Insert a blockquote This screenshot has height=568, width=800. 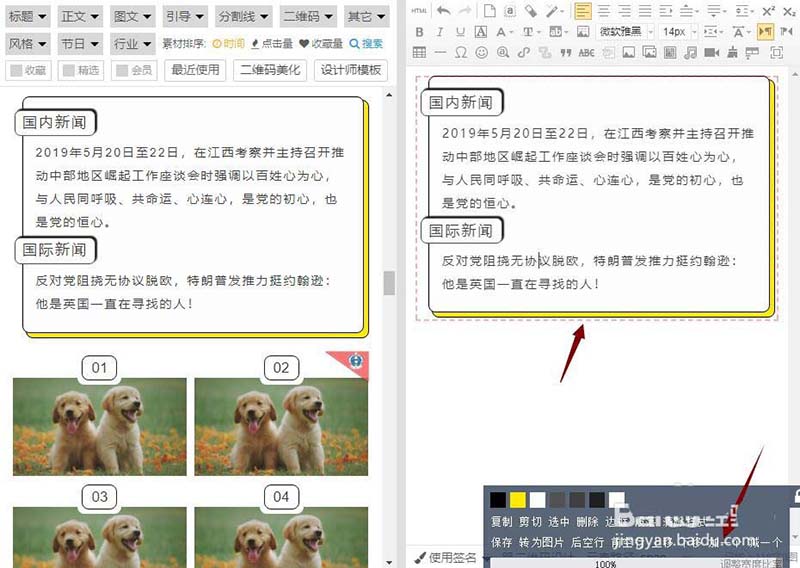(565, 52)
